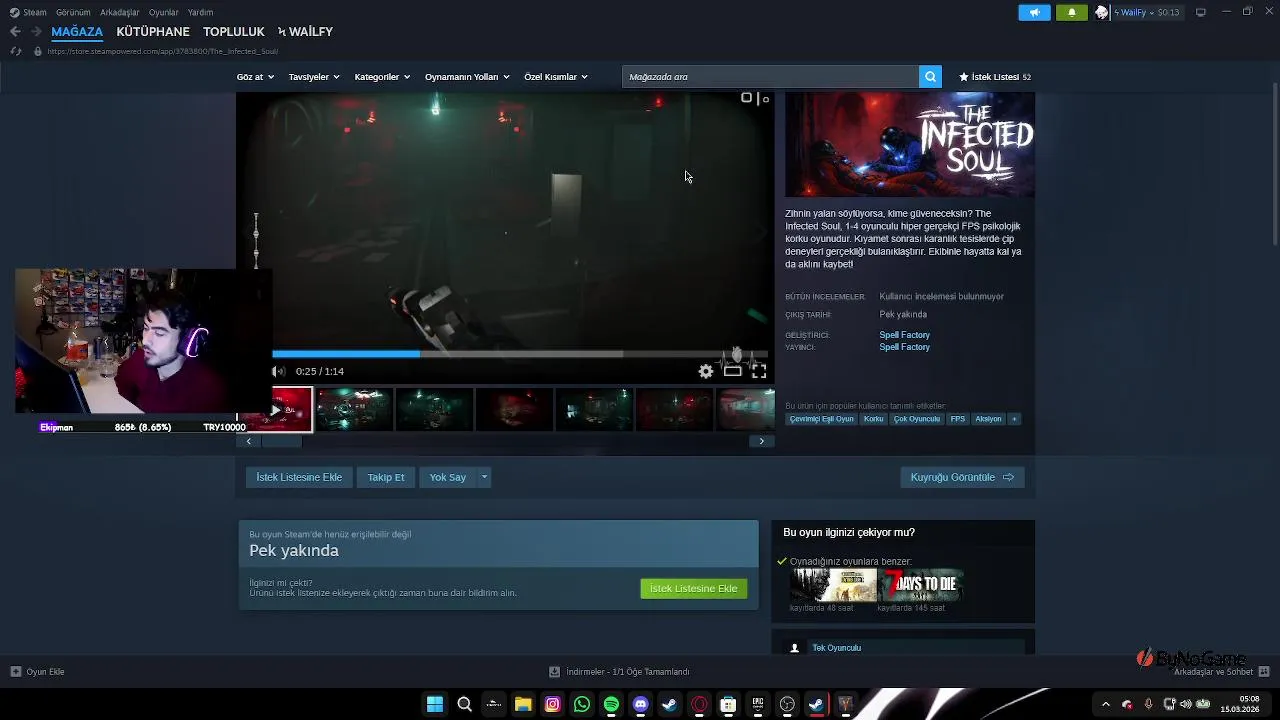The image size is (1280, 720).
Task: Open the İstek Listesi 52 link
Action: pyautogui.click(x=994, y=77)
